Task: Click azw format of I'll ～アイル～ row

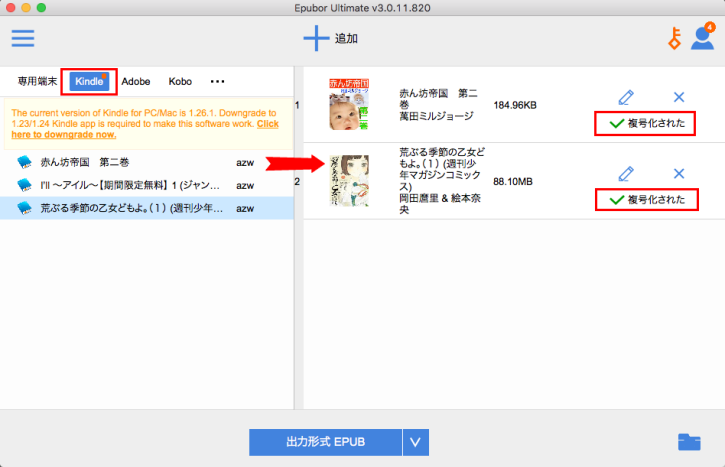Action: 245,186
